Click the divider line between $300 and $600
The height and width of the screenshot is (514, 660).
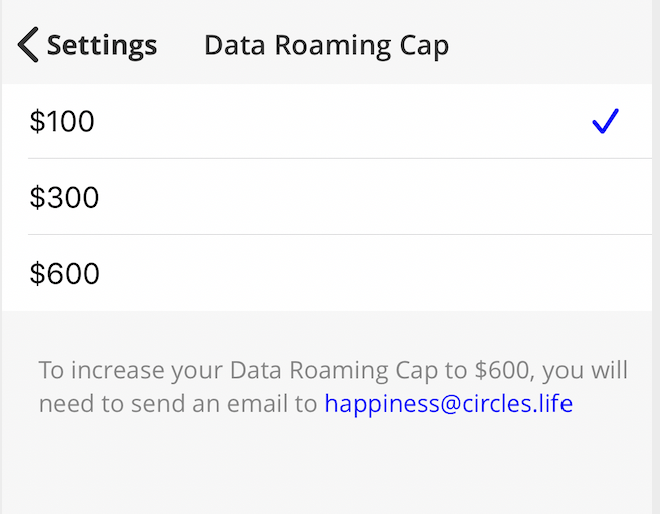coord(340,234)
